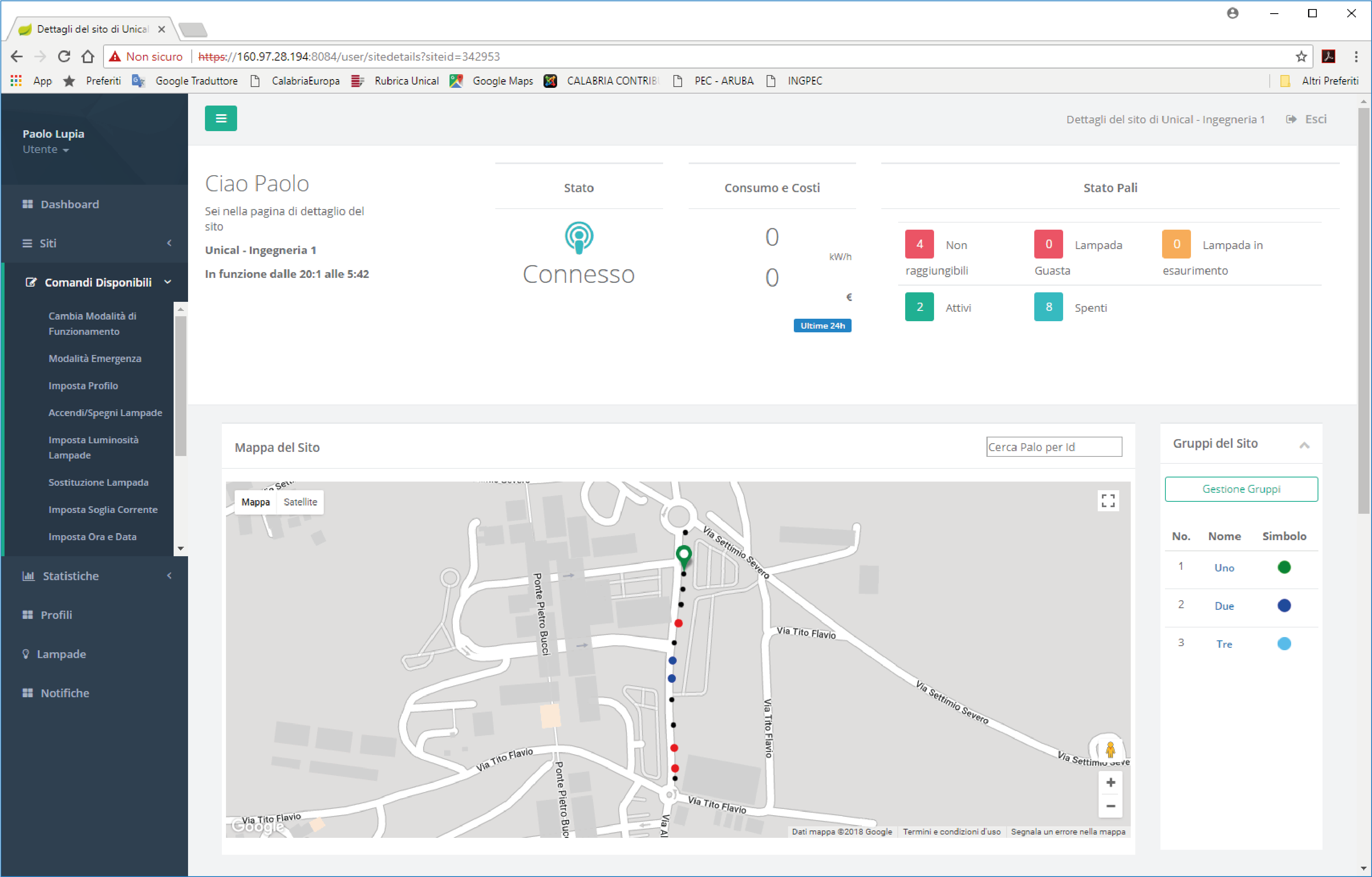Viewport: 1372px width, 877px height.
Task: Click the dark blue symbol of group Due
Action: (x=1284, y=605)
